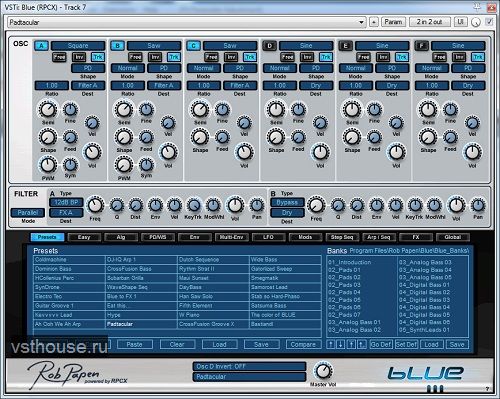Open Filter B type Bypass selector
The height and width of the screenshot is (399, 500).
pos(287,202)
